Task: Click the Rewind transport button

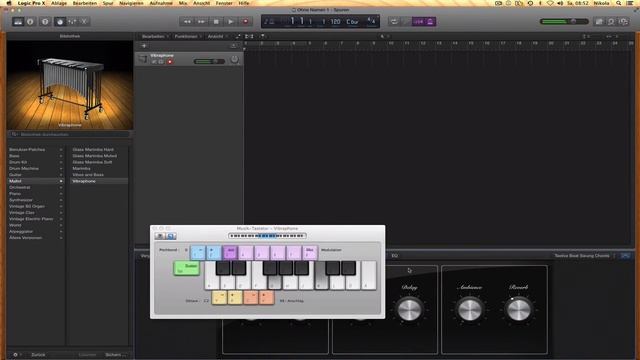Action: click(187, 22)
